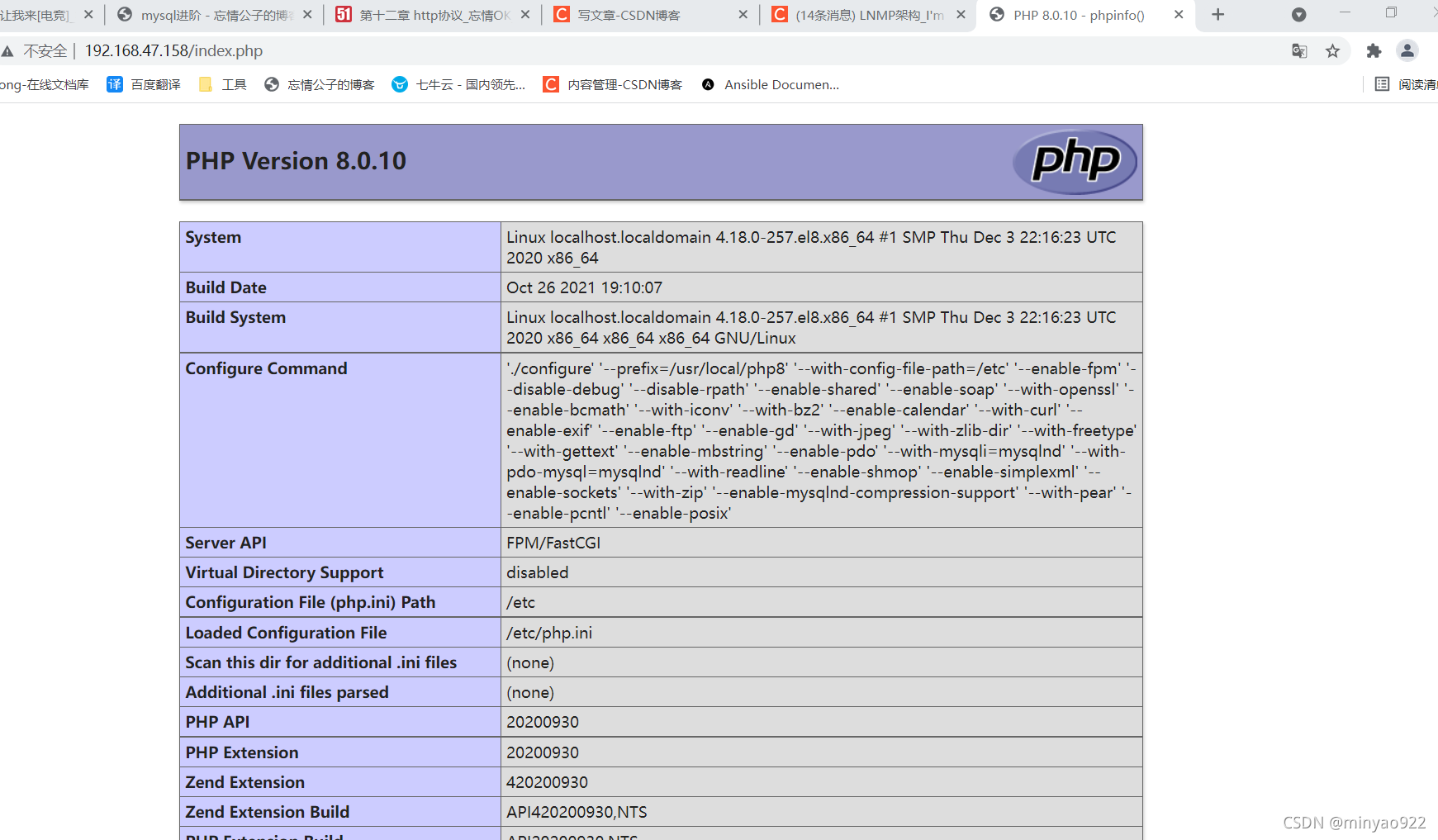The width and height of the screenshot is (1438, 840).
Task: Minimize the browser window
Action: click(x=1345, y=12)
